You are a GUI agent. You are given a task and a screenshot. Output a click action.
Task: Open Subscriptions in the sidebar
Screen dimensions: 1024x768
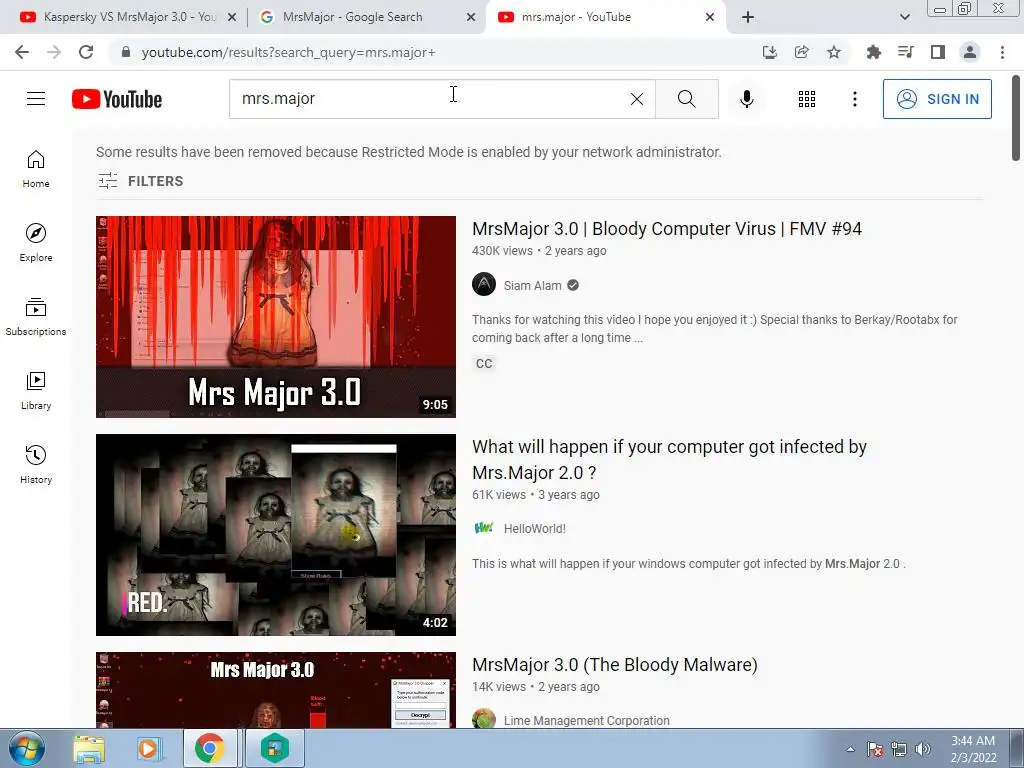tap(36, 317)
